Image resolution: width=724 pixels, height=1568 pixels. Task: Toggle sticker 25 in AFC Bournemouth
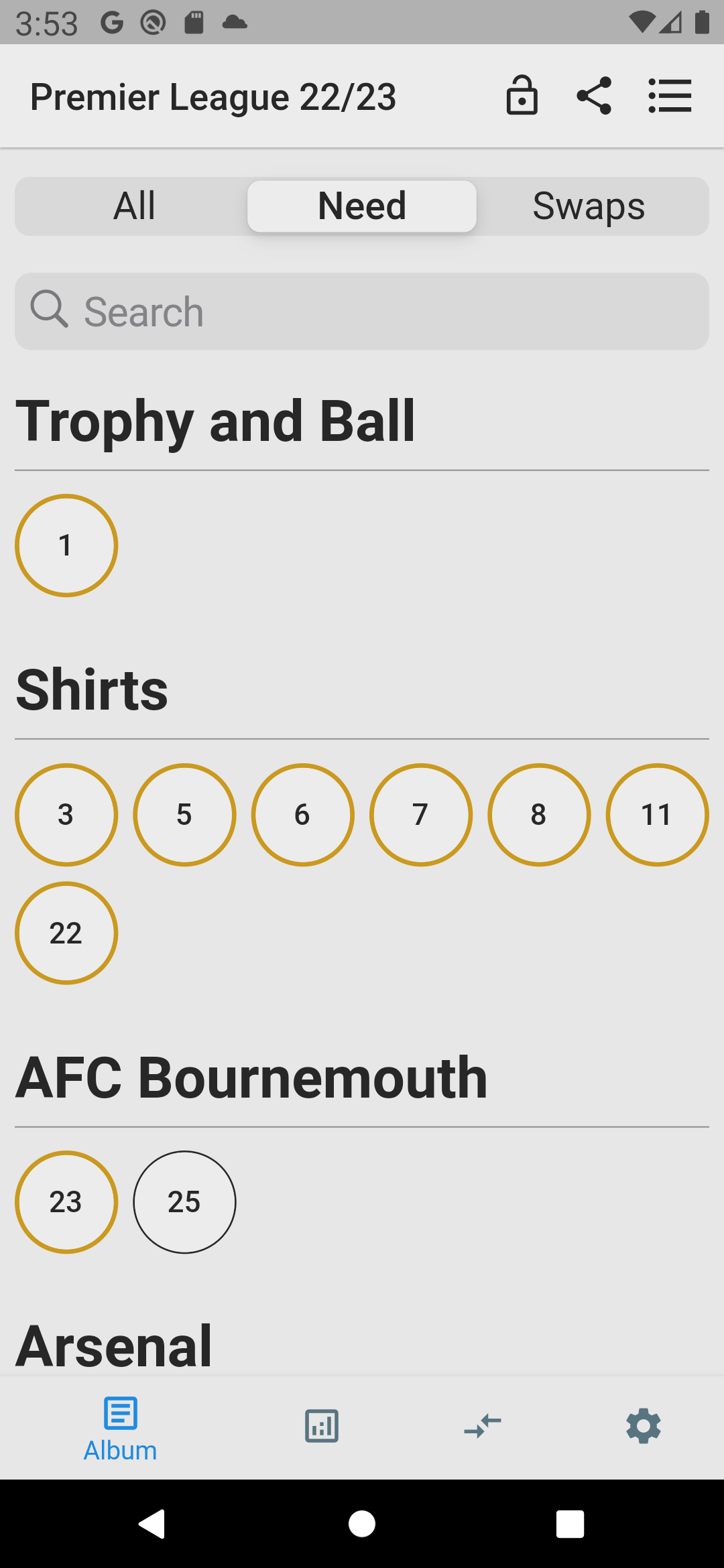[x=184, y=1202]
